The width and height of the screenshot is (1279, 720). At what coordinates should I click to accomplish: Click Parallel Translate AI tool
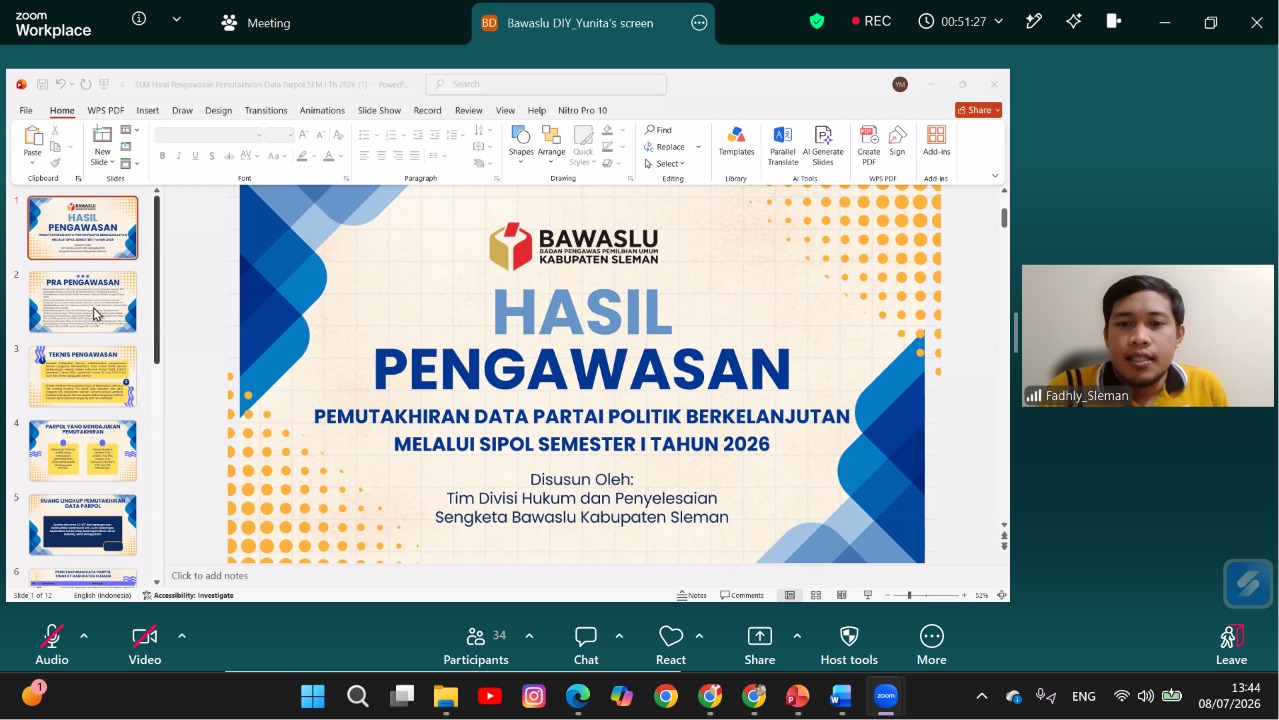(x=783, y=146)
